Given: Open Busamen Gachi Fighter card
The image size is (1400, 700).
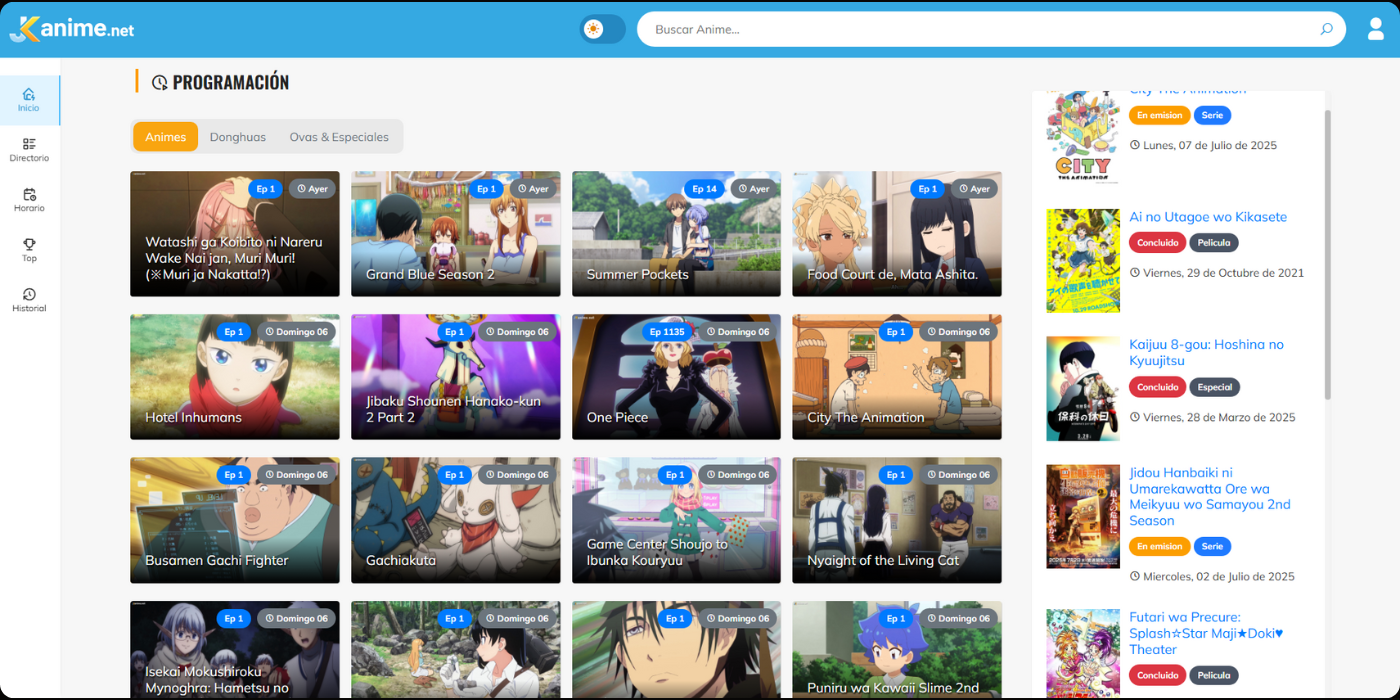Looking at the screenshot, I should tap(235, 520).
